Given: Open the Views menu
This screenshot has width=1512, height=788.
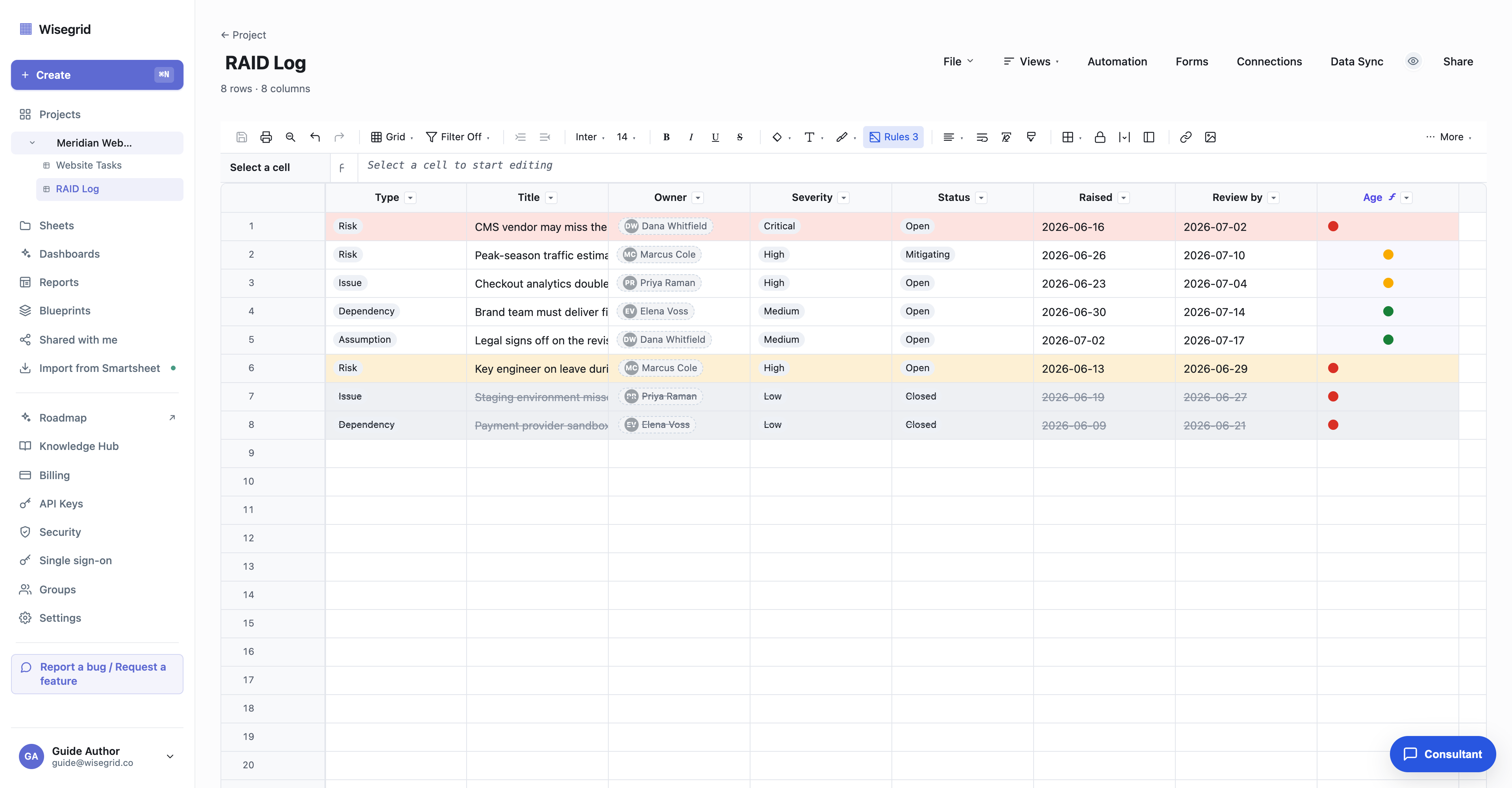Looking at the screenshot, I should (1031, 61).
